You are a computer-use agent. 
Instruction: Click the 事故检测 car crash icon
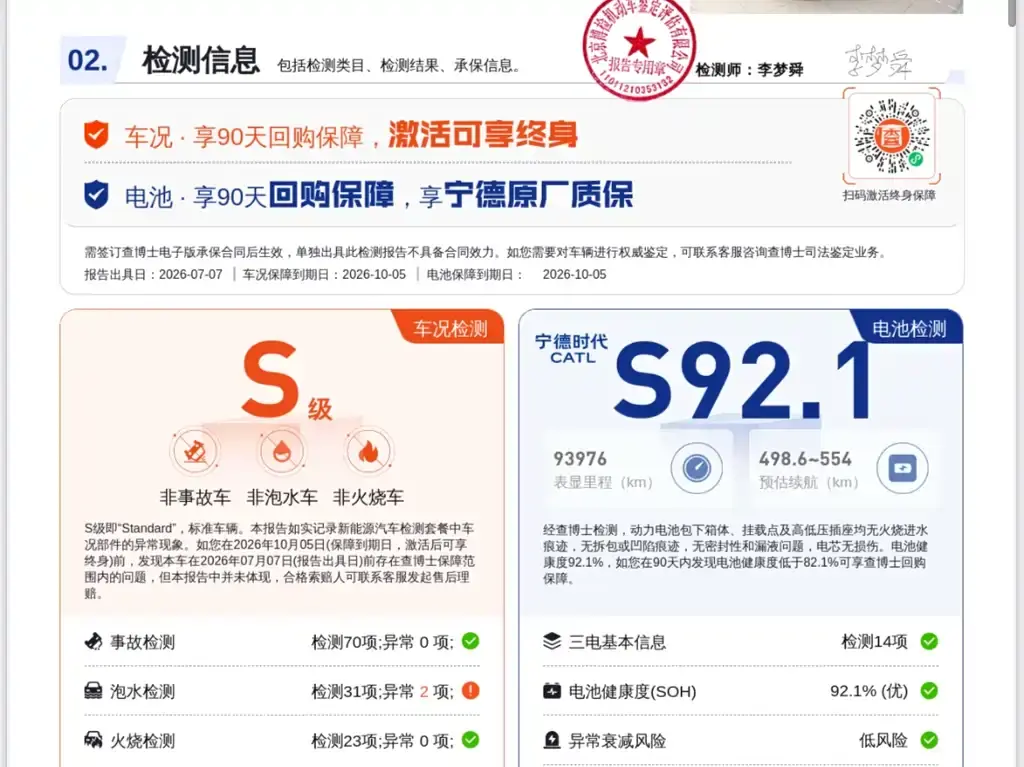pyautogui.click(x=94, y=642)
